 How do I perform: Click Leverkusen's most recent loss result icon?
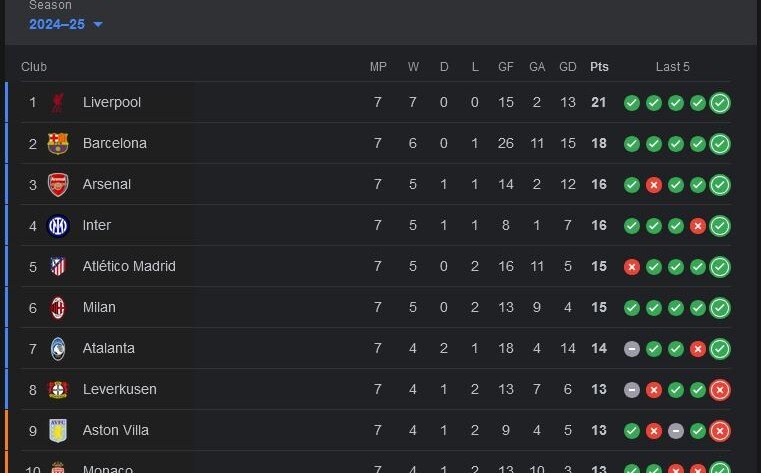click(720, 389)
